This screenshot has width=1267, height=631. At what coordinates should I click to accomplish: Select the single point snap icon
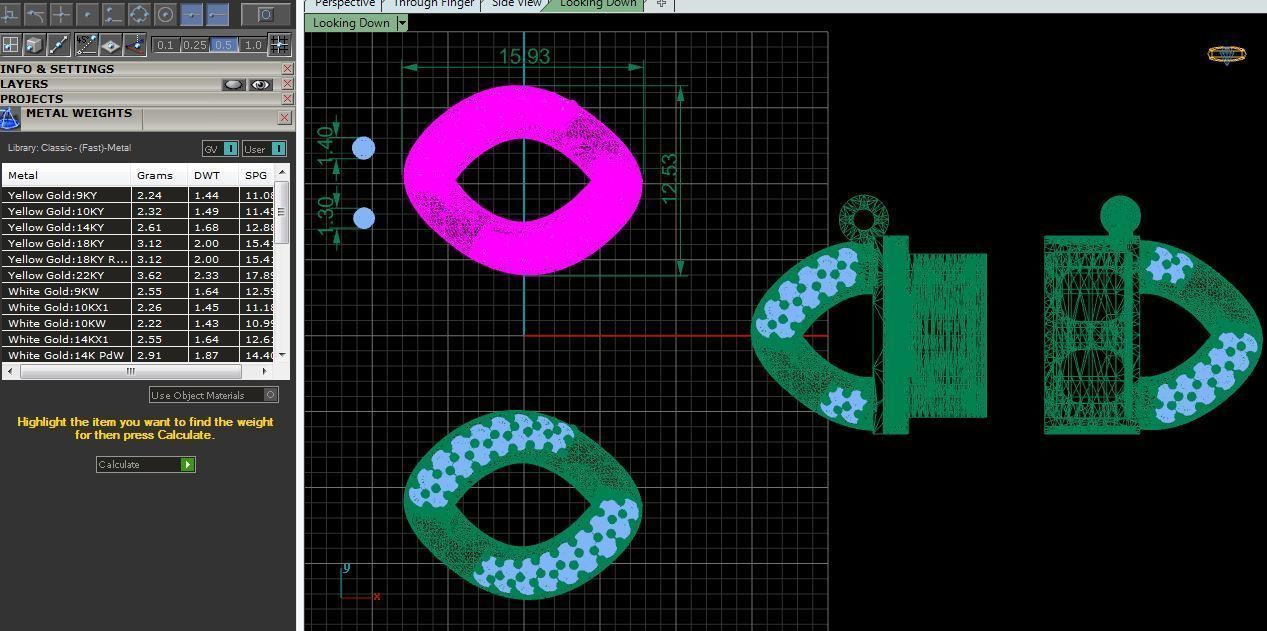click(87, 14)
